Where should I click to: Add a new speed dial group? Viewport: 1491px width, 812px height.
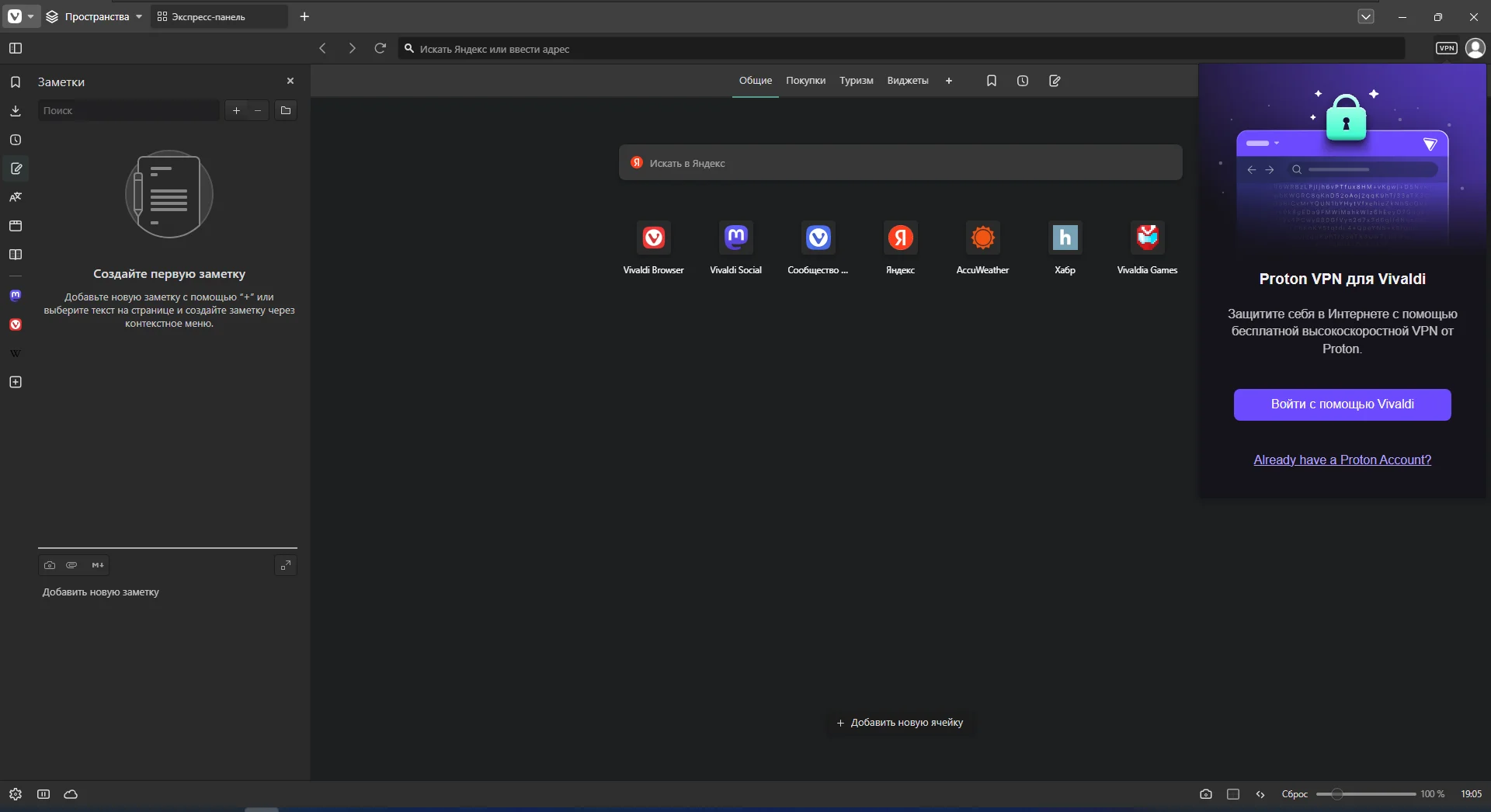949,81
